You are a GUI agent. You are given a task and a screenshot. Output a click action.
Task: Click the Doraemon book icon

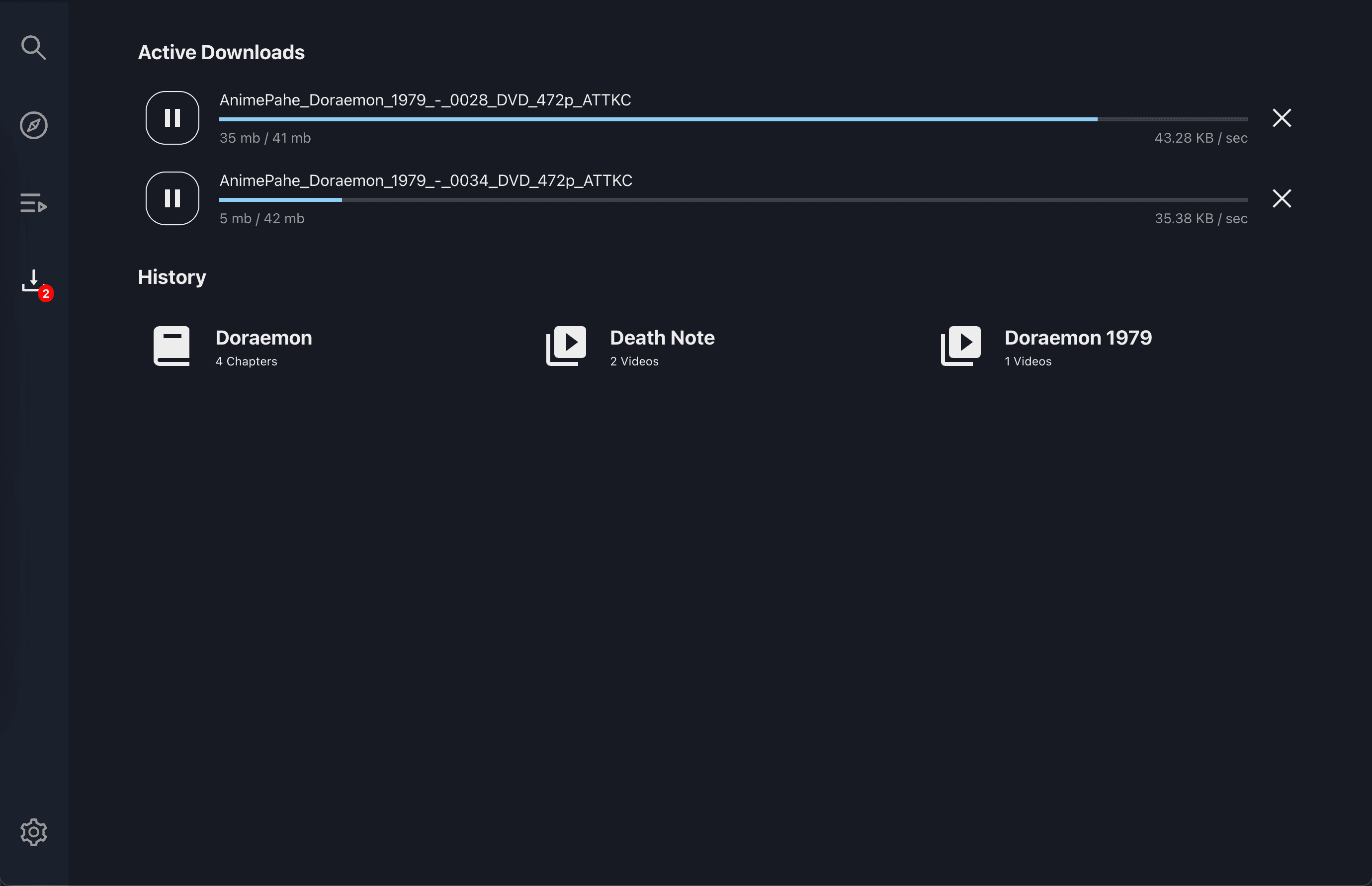pyautogui.click(x=171, y=346)
